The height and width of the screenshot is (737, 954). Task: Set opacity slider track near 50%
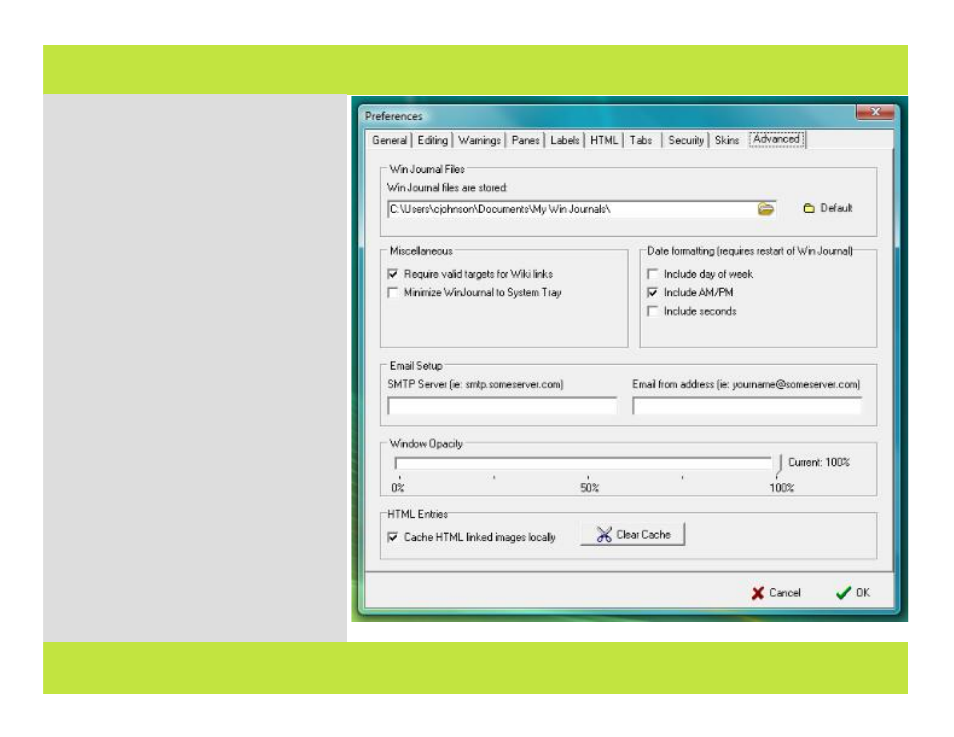click(x=588, y=464)
